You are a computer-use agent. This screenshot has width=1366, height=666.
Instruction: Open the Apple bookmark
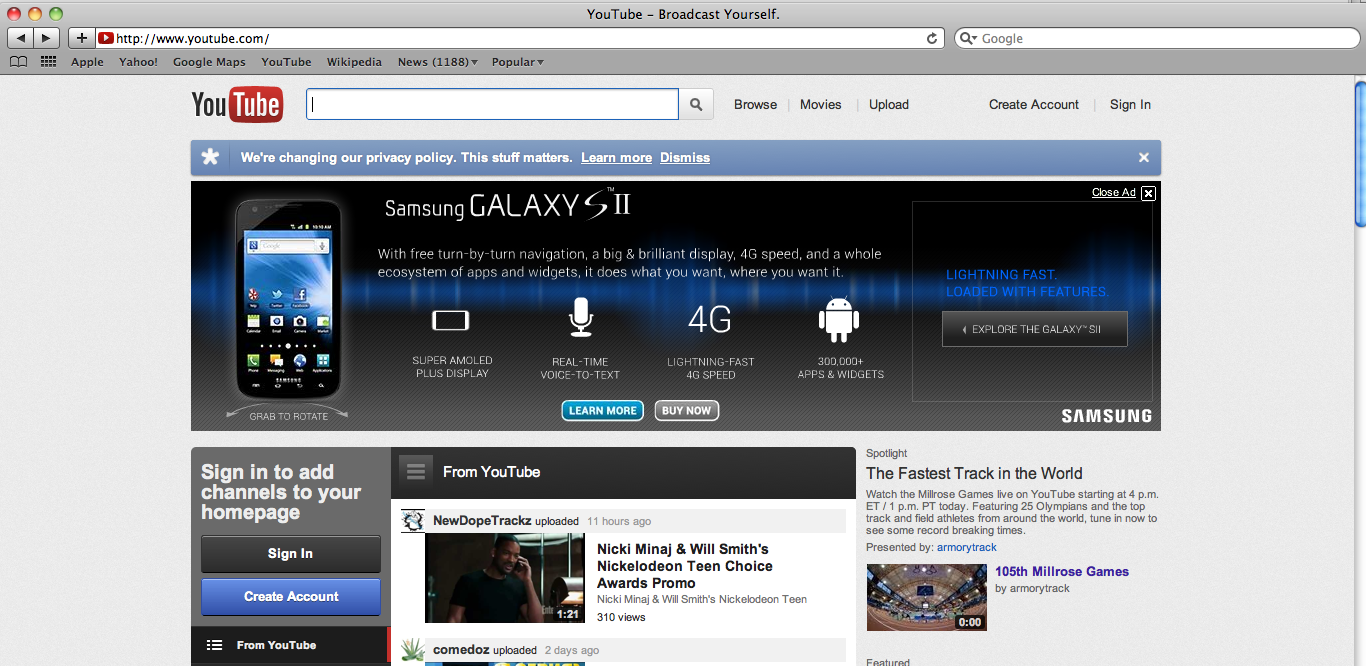[x=87, y=62]
